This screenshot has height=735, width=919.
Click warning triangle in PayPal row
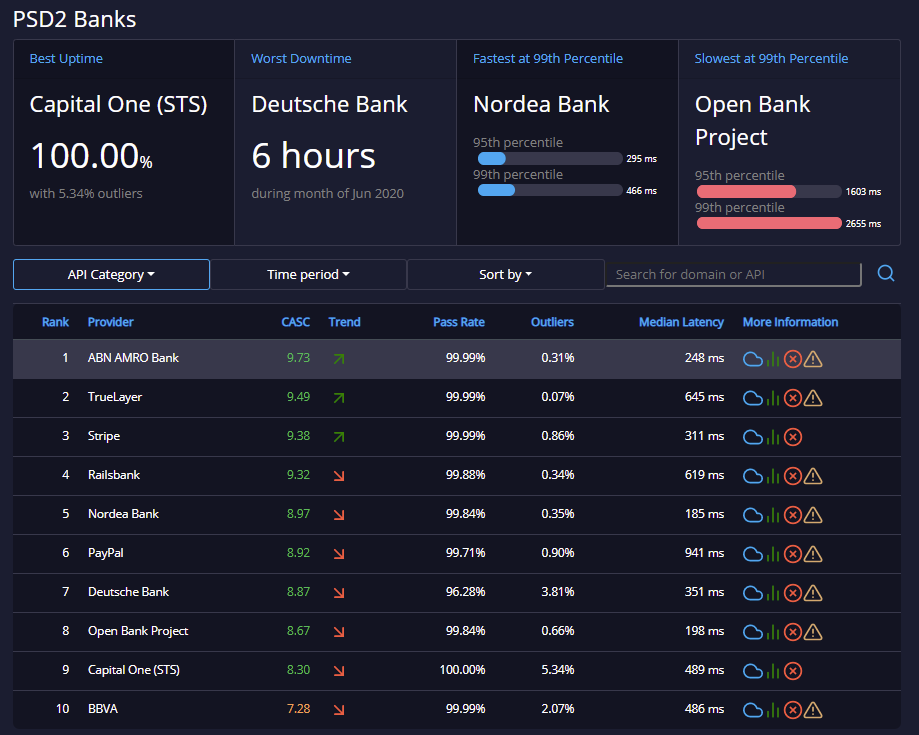(813, 554)
